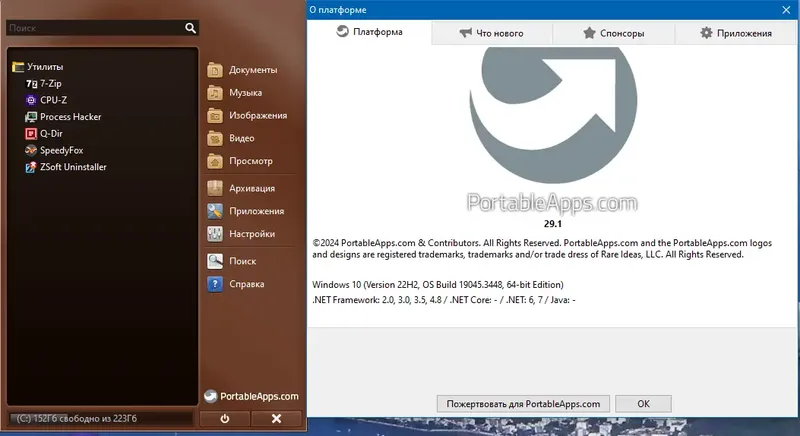
Task: Click the Настройки menu label
Action: [x=252, y=234]
